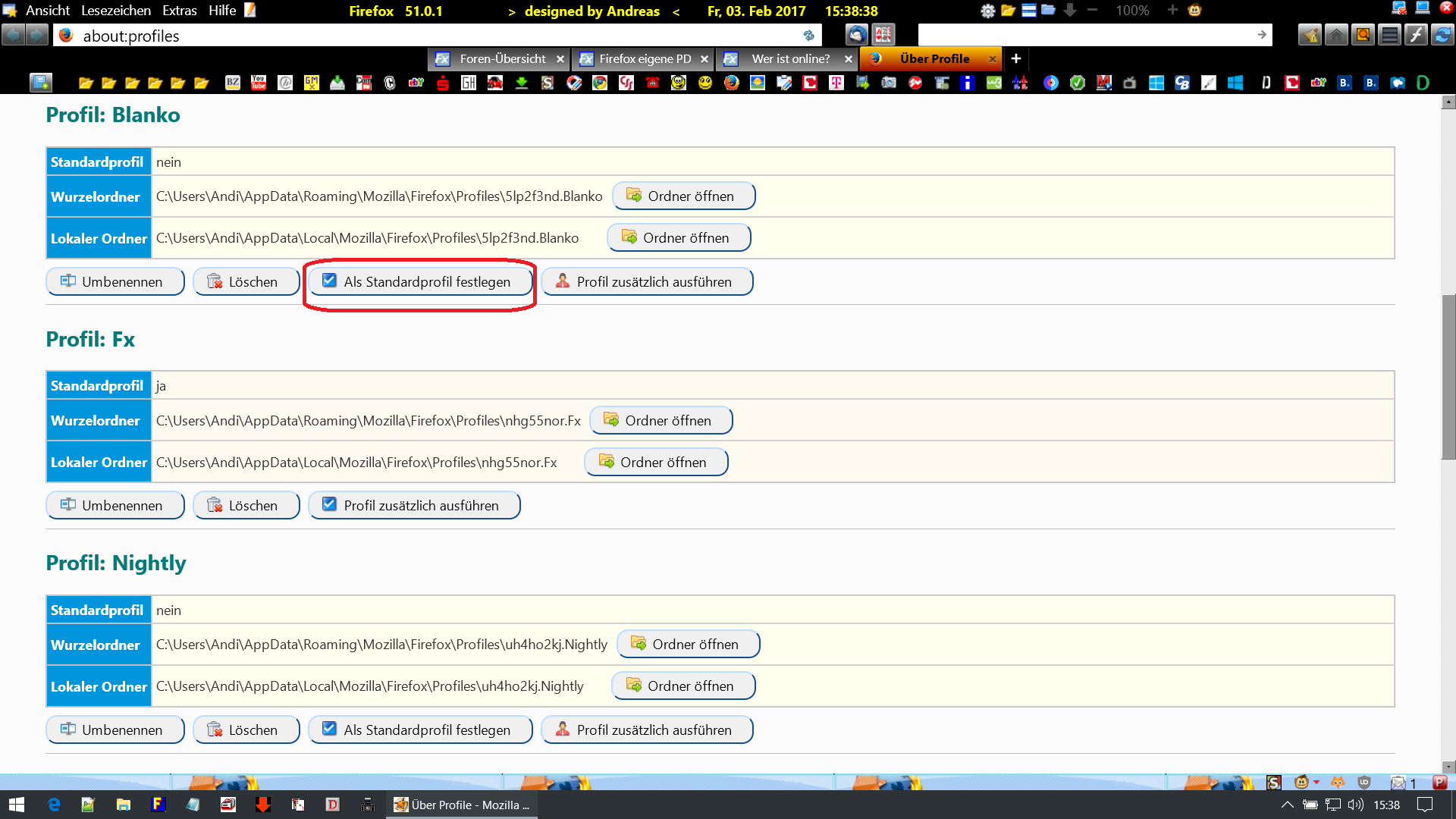The height and width of the screenshot is (819, 1456).
Task: Open the Thunderbird mail toolbar icon
Action: (x=856, y=35)
